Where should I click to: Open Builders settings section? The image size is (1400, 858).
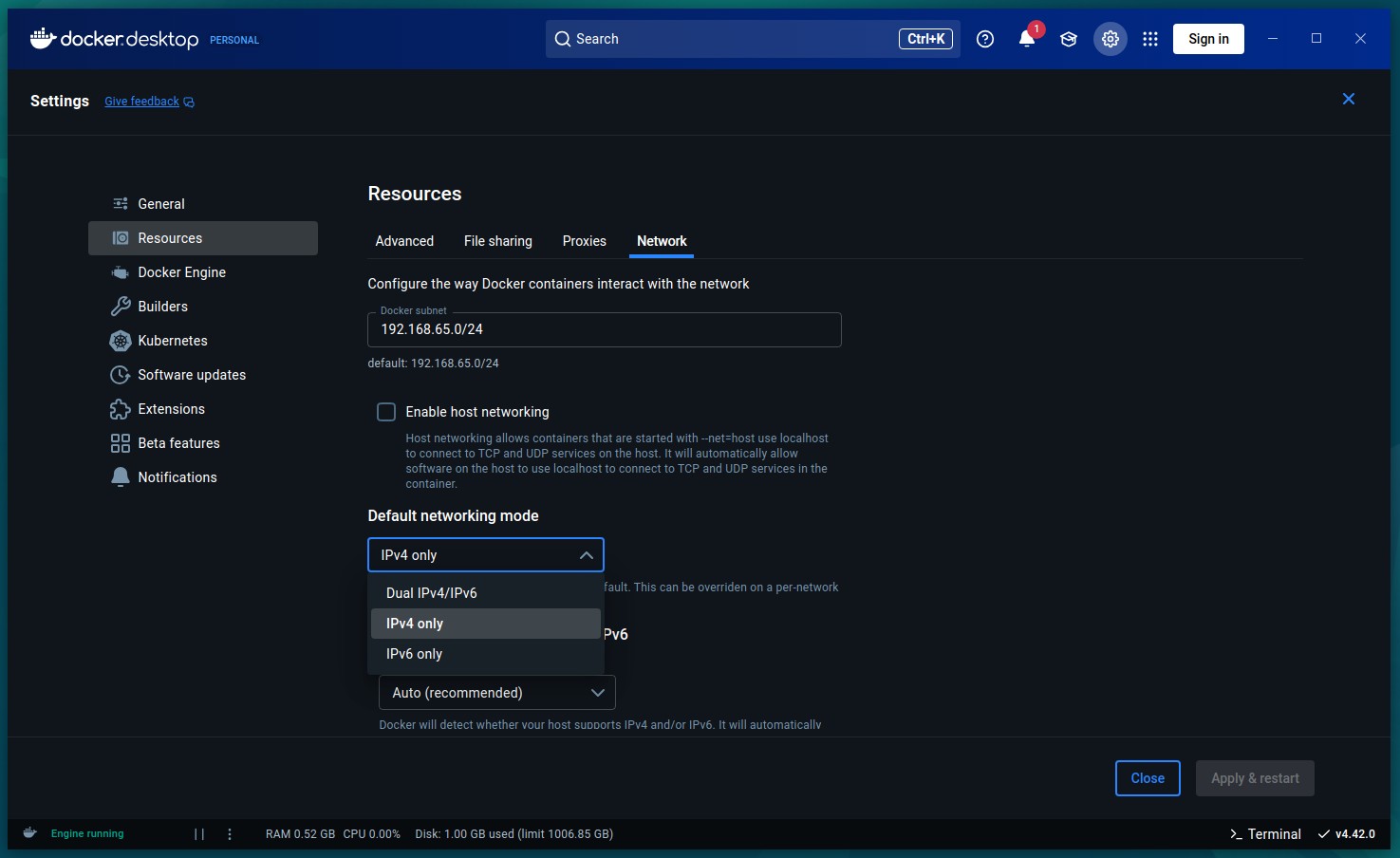pyautogui.click(x=203, y=307)
